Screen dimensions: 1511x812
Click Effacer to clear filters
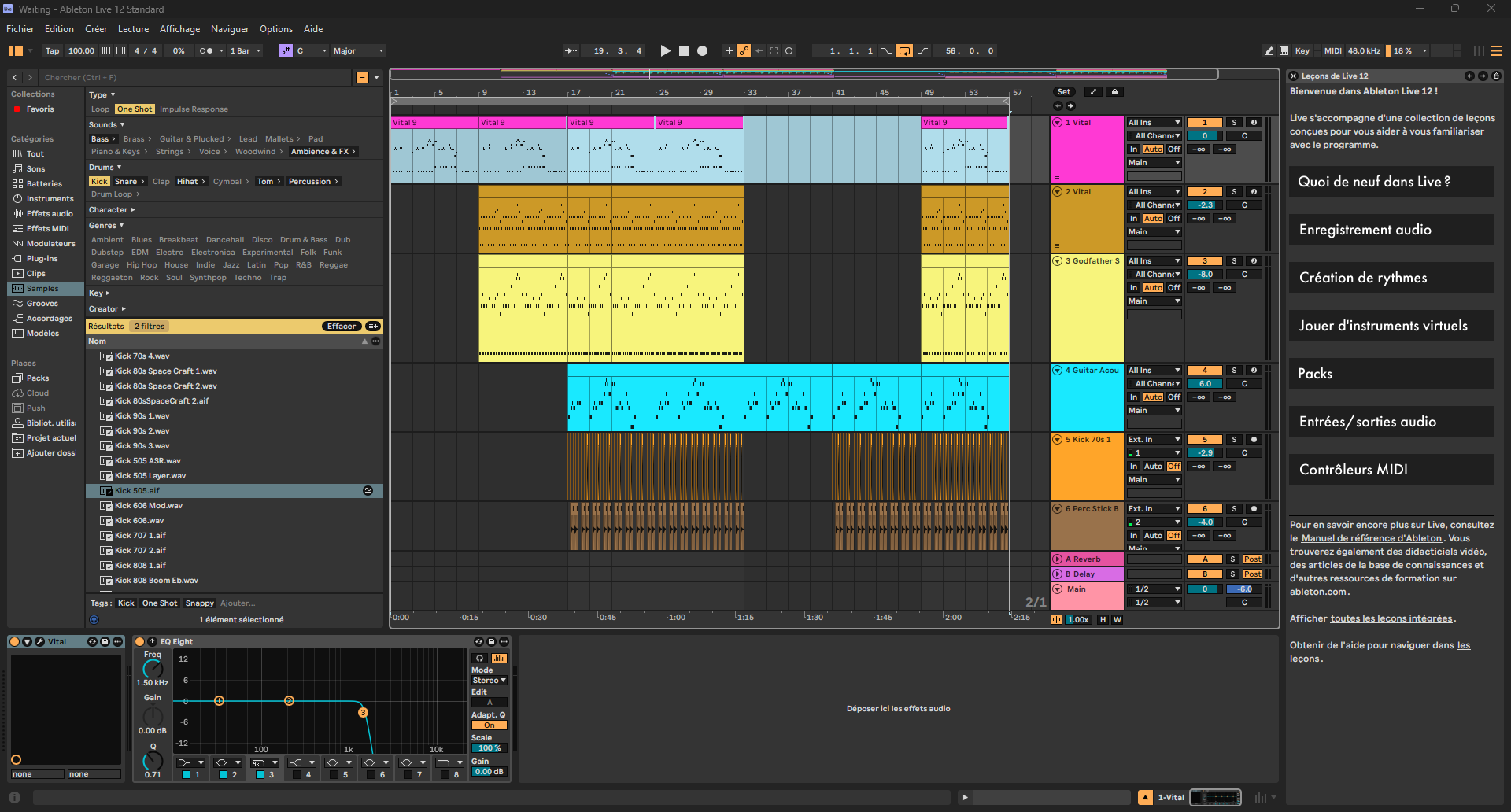click(x=342, y=327)
